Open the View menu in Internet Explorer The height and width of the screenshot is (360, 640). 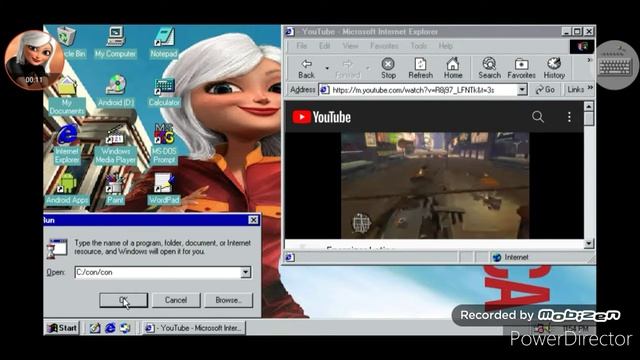[350, 46]
